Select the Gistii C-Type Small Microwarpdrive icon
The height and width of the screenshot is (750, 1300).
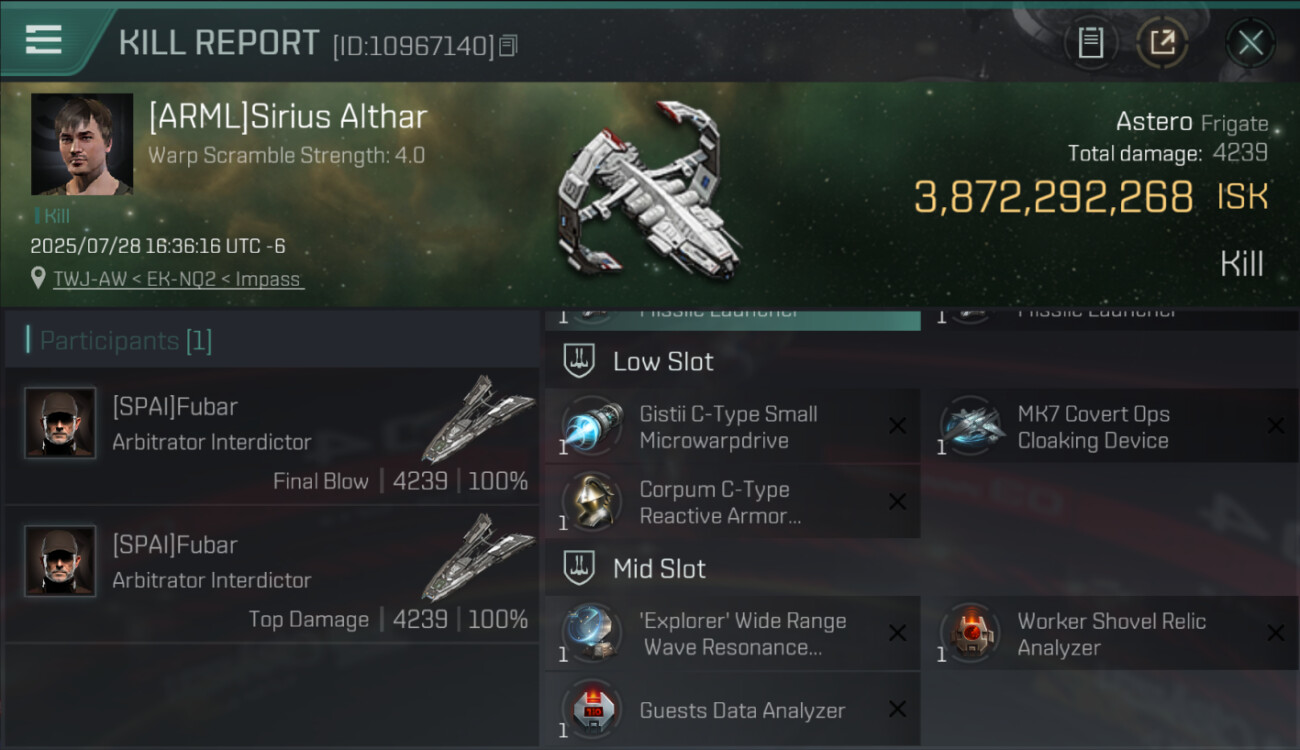point(592,427)
